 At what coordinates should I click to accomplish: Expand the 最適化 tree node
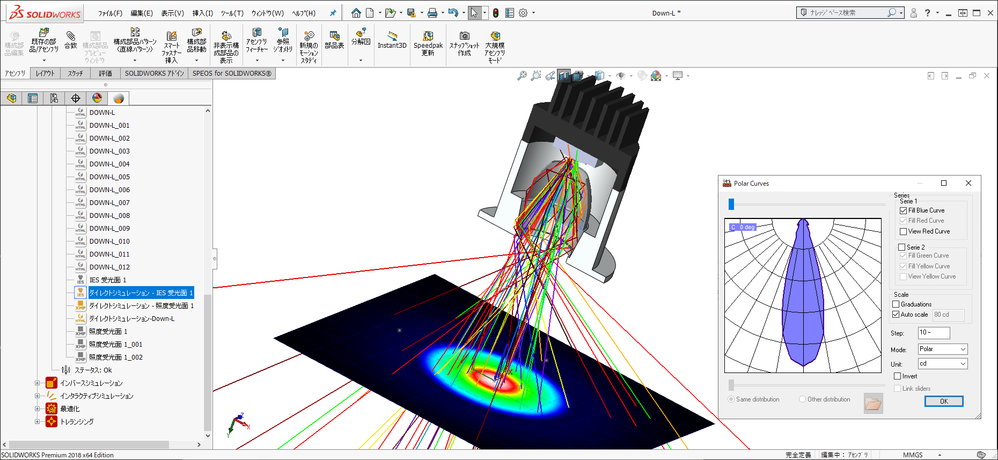(37, 408)
